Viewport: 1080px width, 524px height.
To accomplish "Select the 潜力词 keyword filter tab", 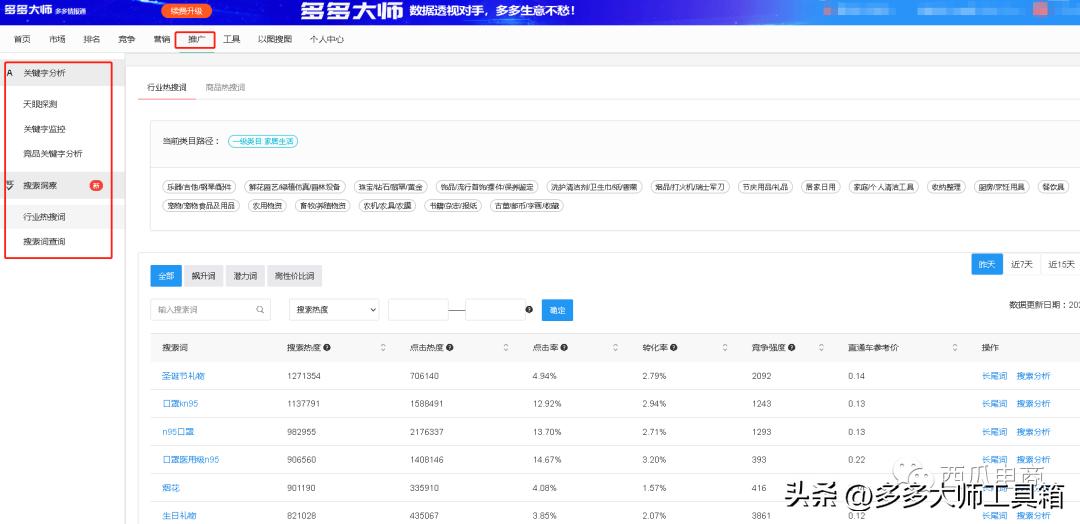I will coord(245,276).
